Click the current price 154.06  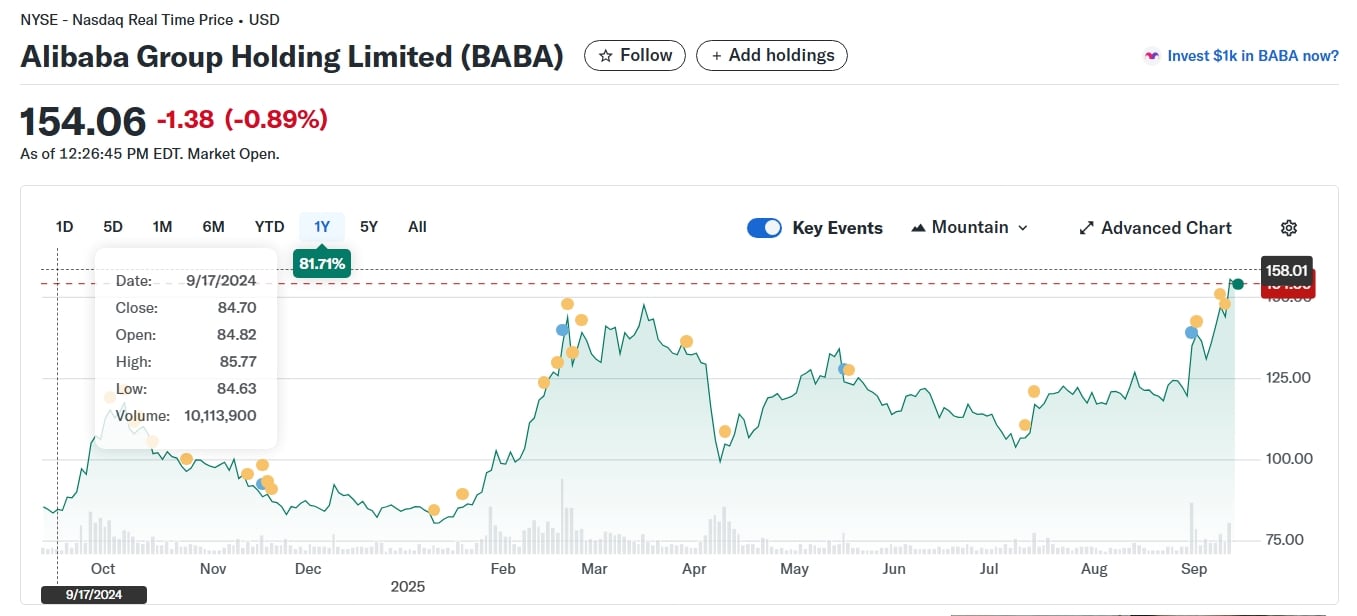pyautogui.click(x=83, y=121)
